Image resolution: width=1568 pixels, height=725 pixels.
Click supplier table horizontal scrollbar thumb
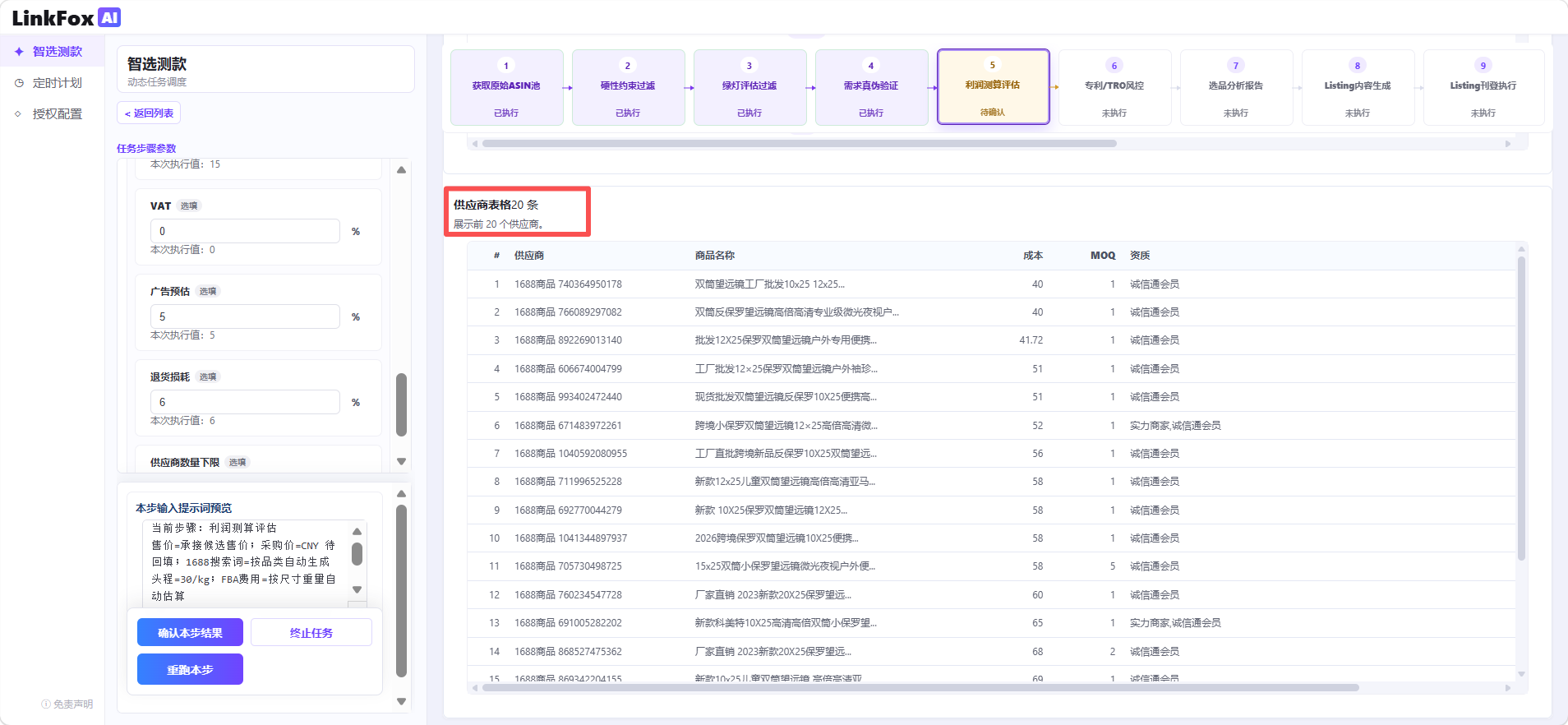point(920,688)
